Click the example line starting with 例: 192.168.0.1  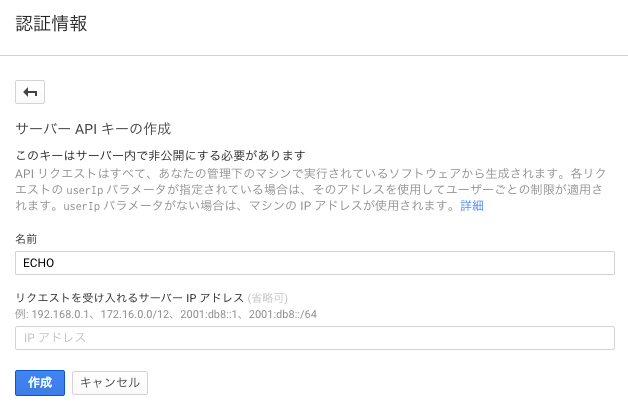tap(166, 314)
